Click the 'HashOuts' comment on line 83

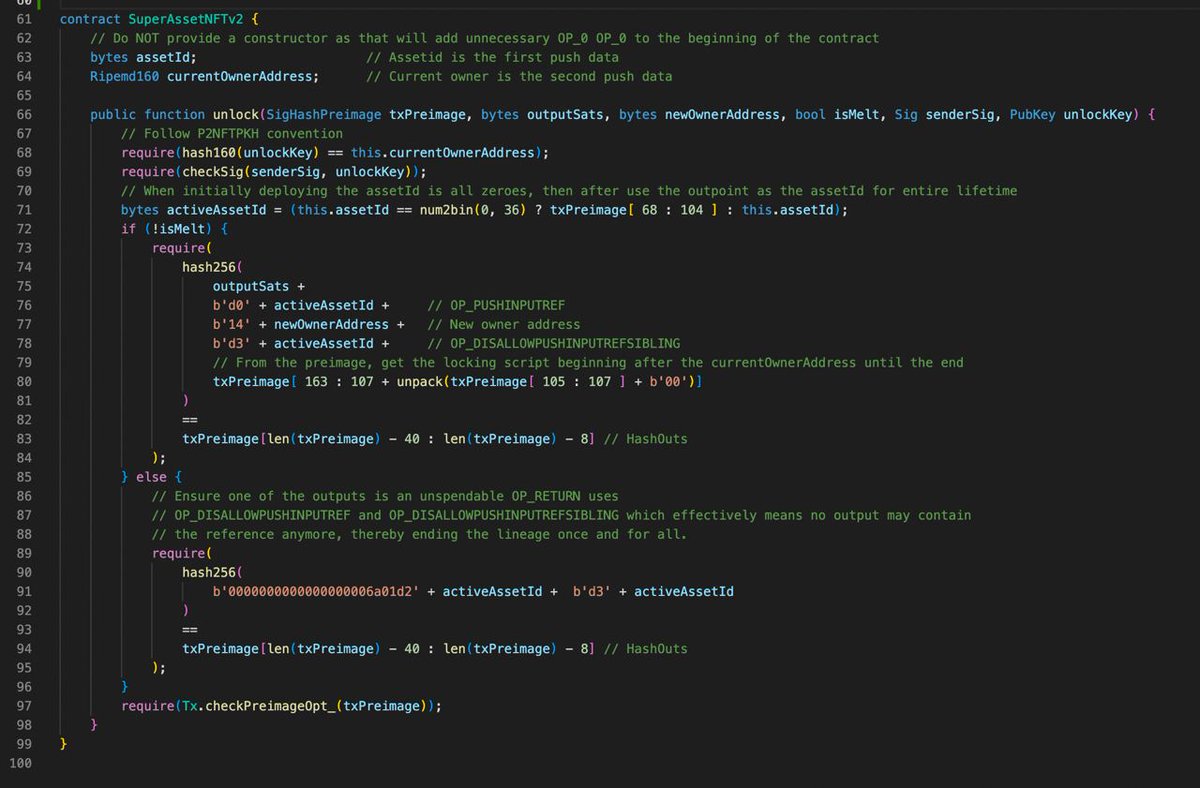pyautogui.click(x=645, y=439)
